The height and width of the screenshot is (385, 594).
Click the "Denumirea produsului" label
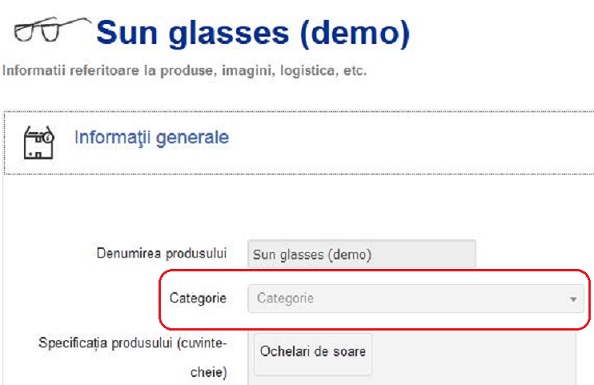pos(162,253)
